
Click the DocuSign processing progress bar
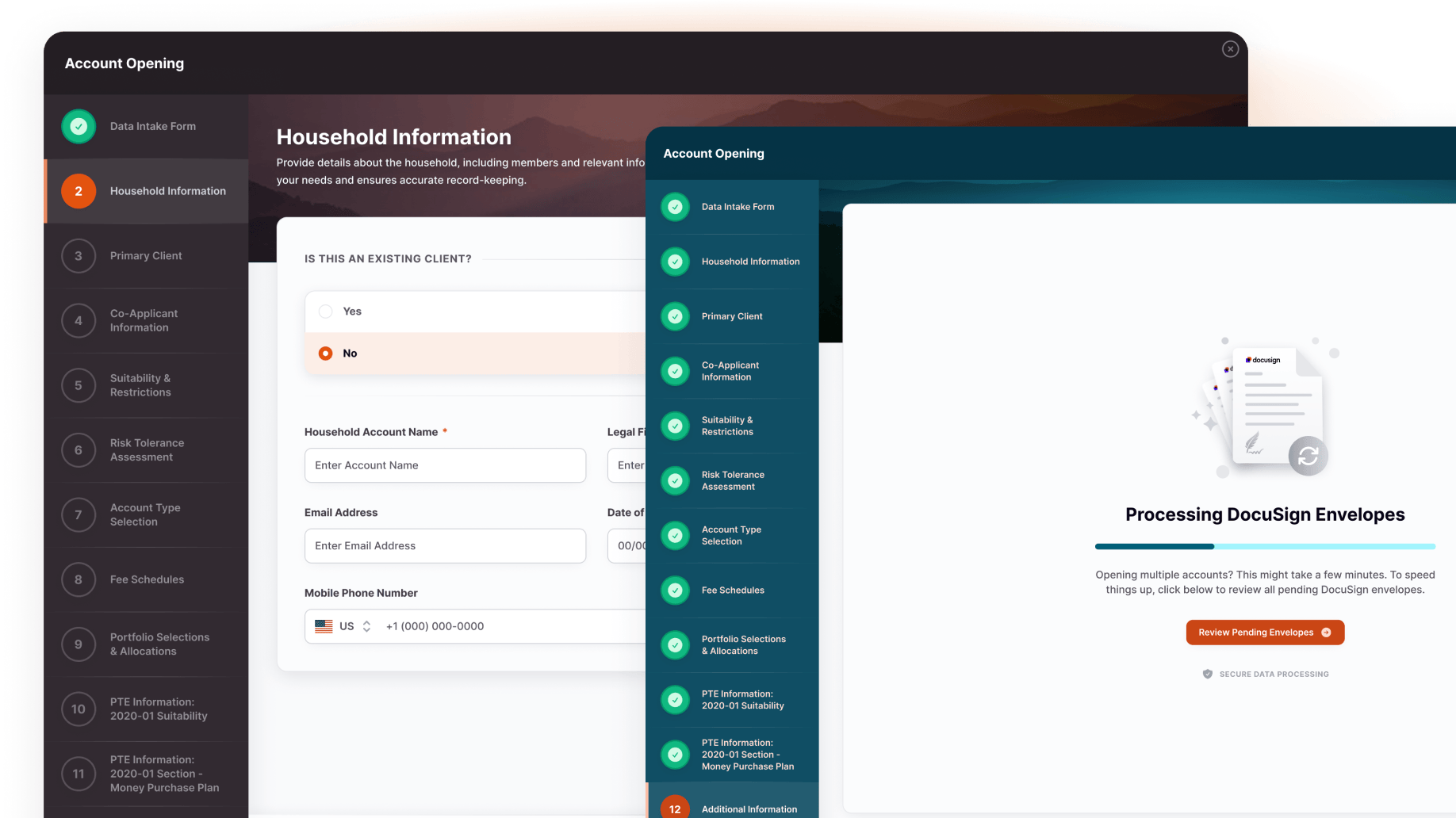[1264, 546]
